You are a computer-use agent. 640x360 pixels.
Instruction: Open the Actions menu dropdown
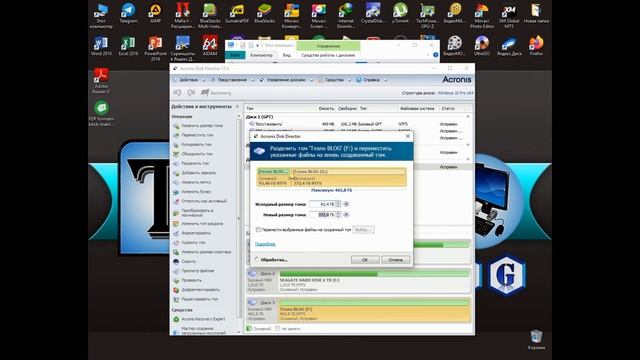tap(189, 80)
